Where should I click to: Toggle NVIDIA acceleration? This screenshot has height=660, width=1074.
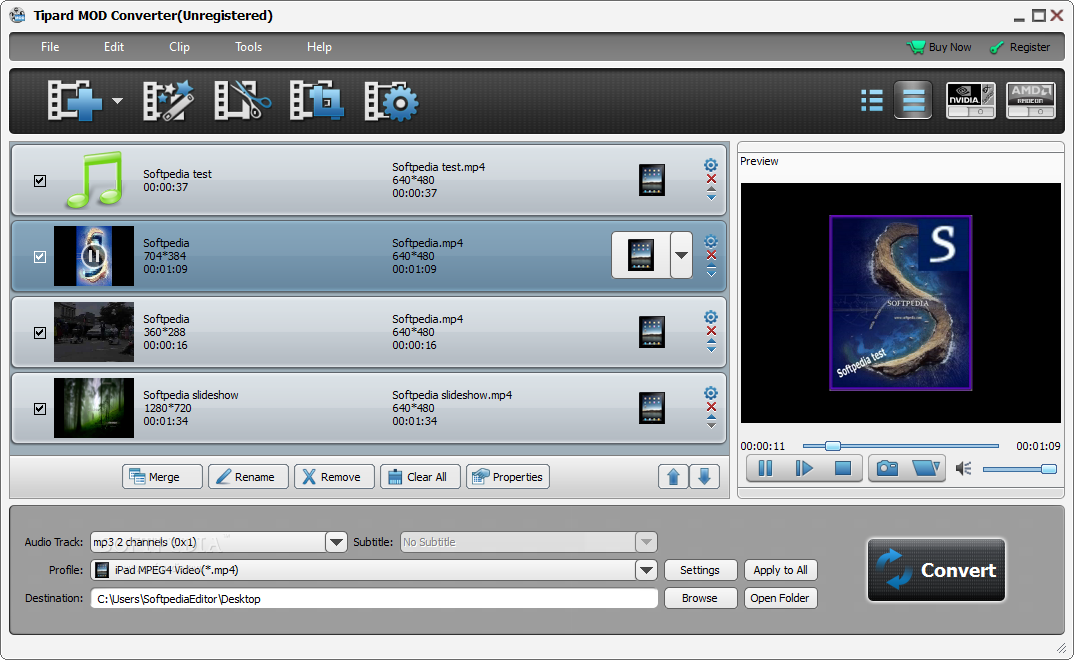point(971,101)
